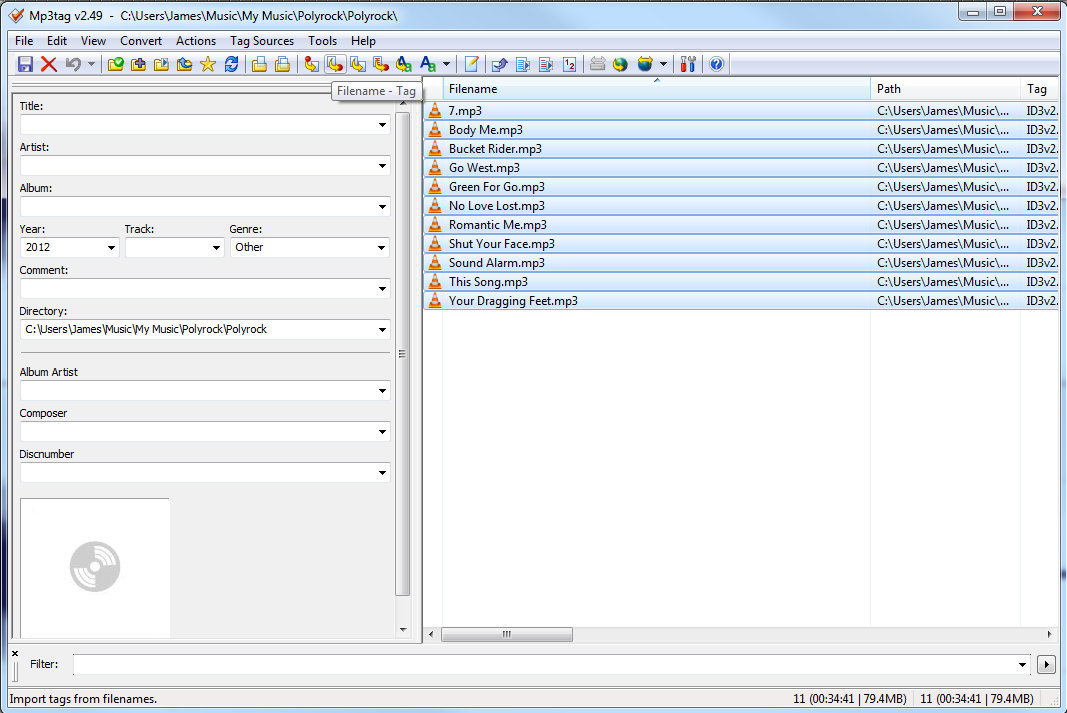Open the Actions dialog with the Aa icon
The image size is (1067, 713).
(x=427, y=64)
